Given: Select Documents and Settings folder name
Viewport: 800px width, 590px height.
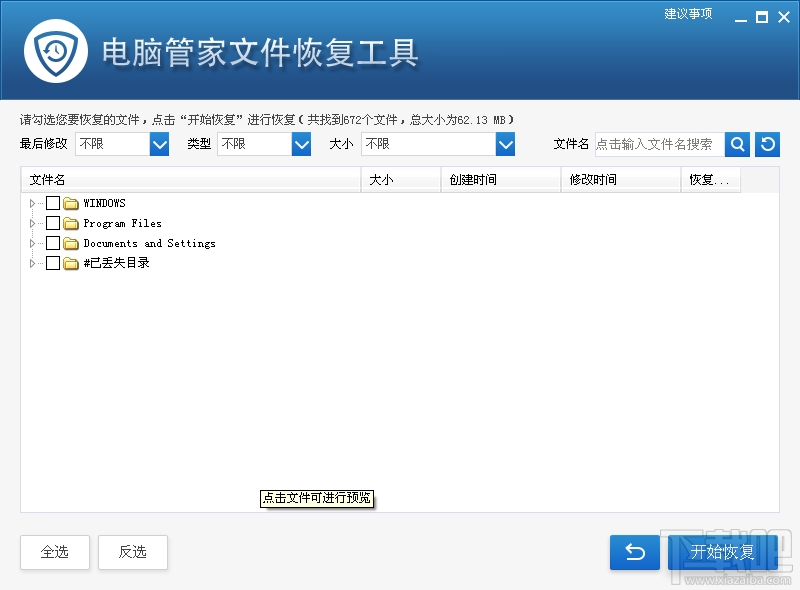Looking at the screenshot, I should 149,243.
